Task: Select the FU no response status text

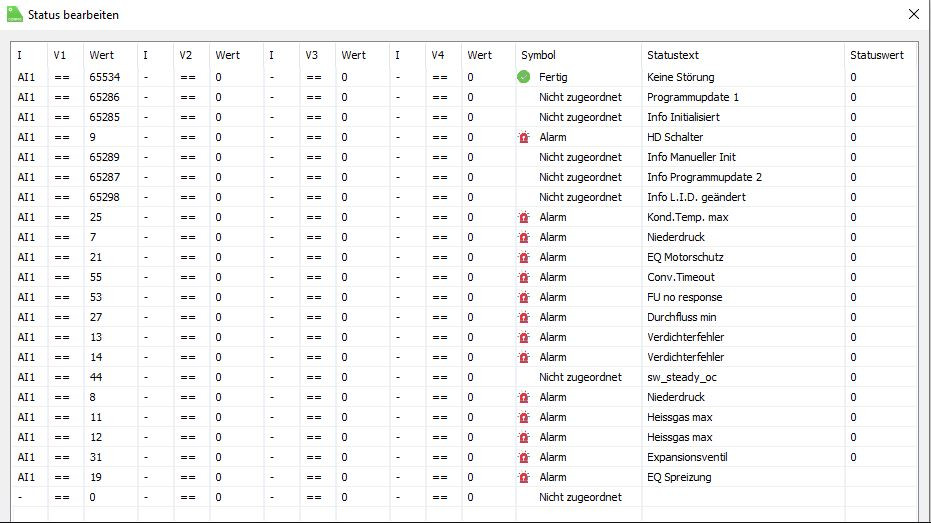Action: 685,297
